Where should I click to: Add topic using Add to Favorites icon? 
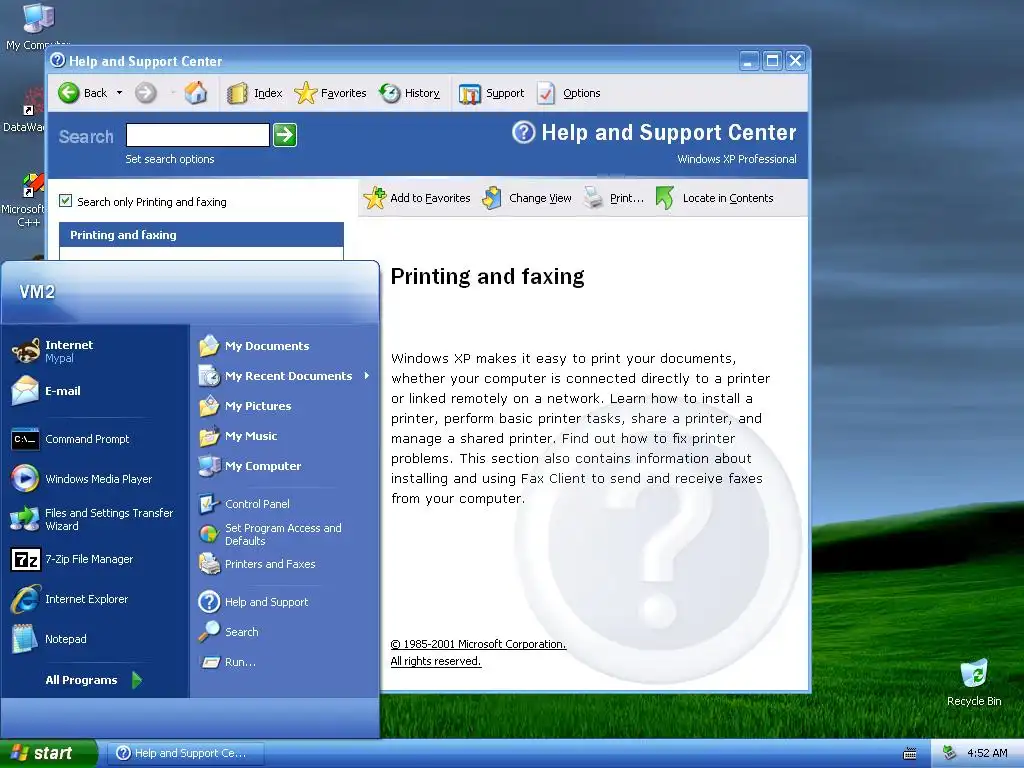point(375,198)
